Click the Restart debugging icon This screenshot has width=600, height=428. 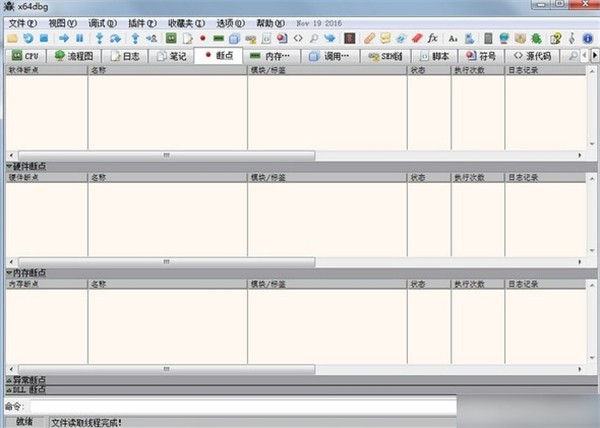28,38
